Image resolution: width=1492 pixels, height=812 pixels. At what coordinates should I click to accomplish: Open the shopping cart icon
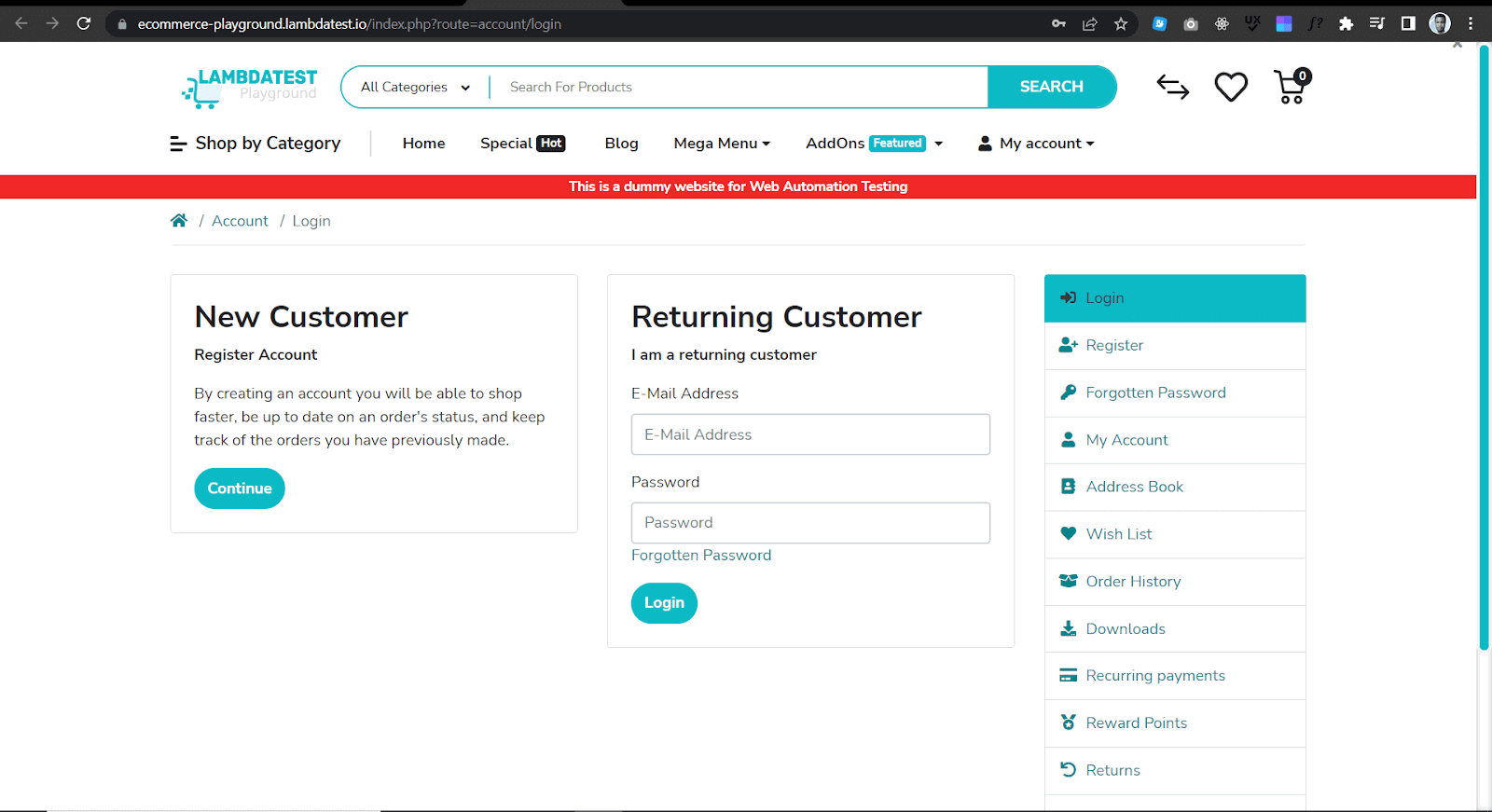(1292, 87)
